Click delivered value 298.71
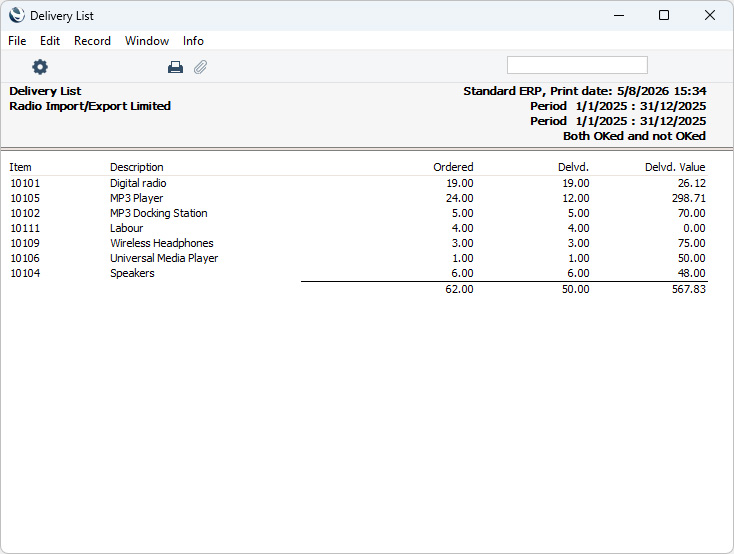 pyautogui.click(x=689, y=198)
